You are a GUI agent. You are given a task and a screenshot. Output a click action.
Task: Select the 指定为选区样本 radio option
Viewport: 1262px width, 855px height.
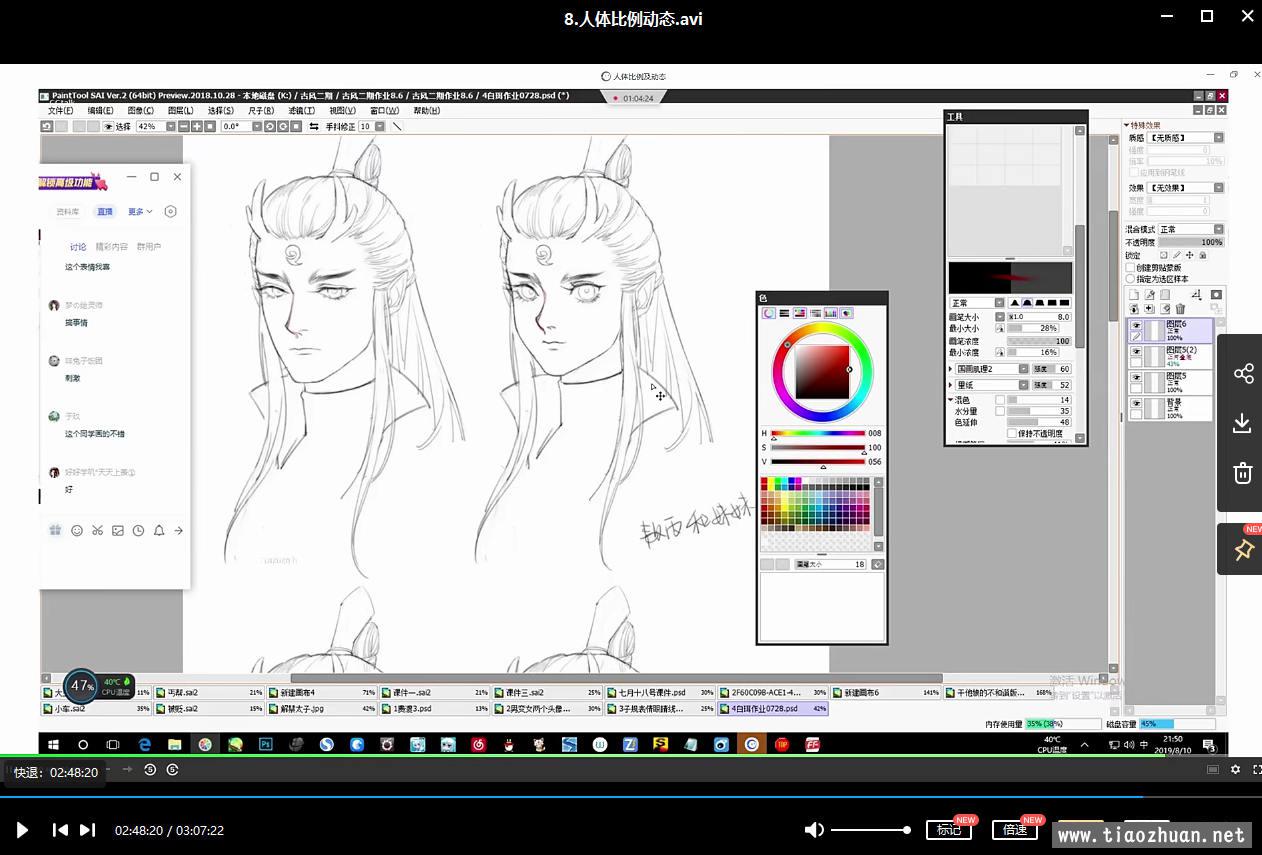click(1131, 279)
